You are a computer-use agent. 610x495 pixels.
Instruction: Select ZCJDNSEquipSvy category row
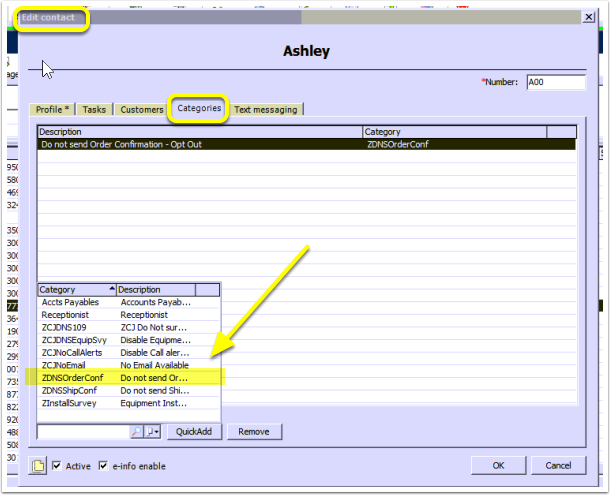pos(129,340)
